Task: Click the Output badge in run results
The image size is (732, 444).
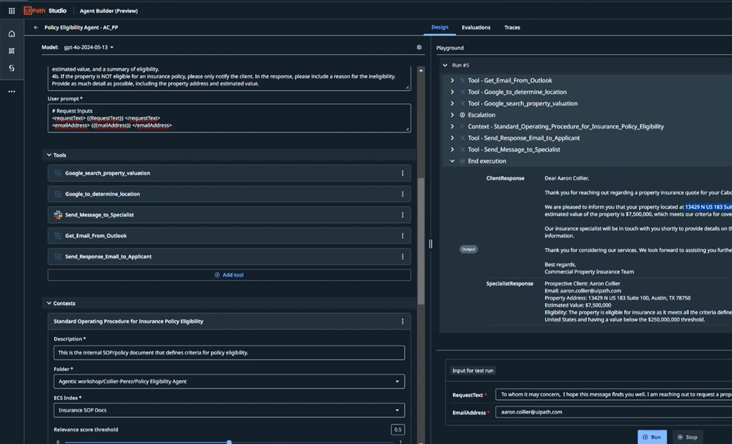Action: click(x=468, y=249)
